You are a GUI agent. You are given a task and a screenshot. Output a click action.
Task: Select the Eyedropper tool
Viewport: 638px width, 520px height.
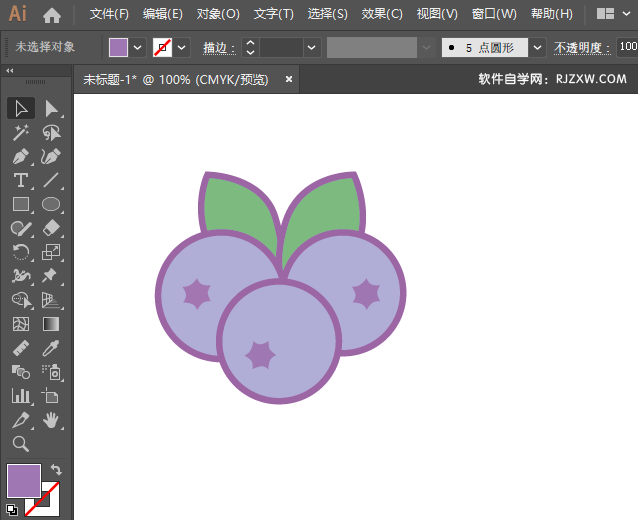pyautogui.click(x=51, y=349)
